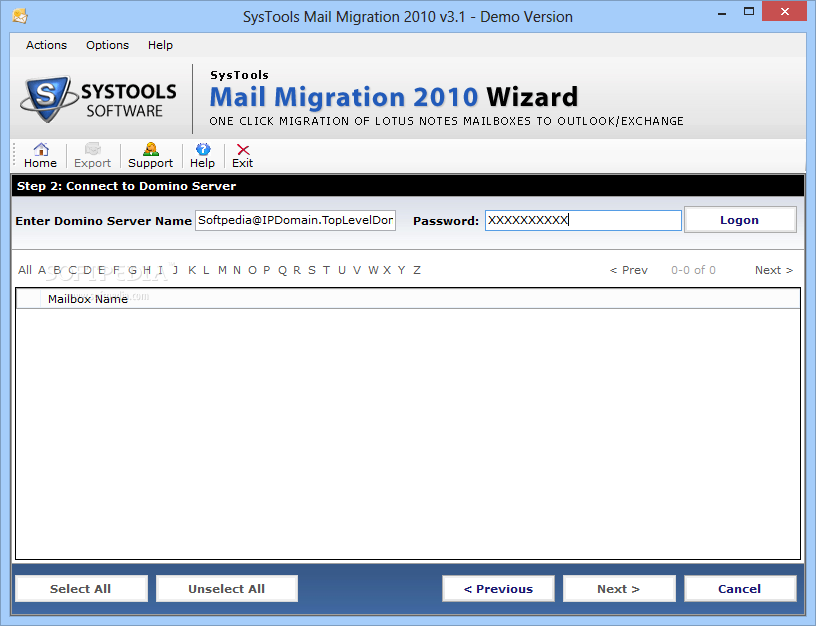Filter mailboxes by letter T
This screenshot has height=626, width=816.
pyautogui.click(x=326, y=270)
